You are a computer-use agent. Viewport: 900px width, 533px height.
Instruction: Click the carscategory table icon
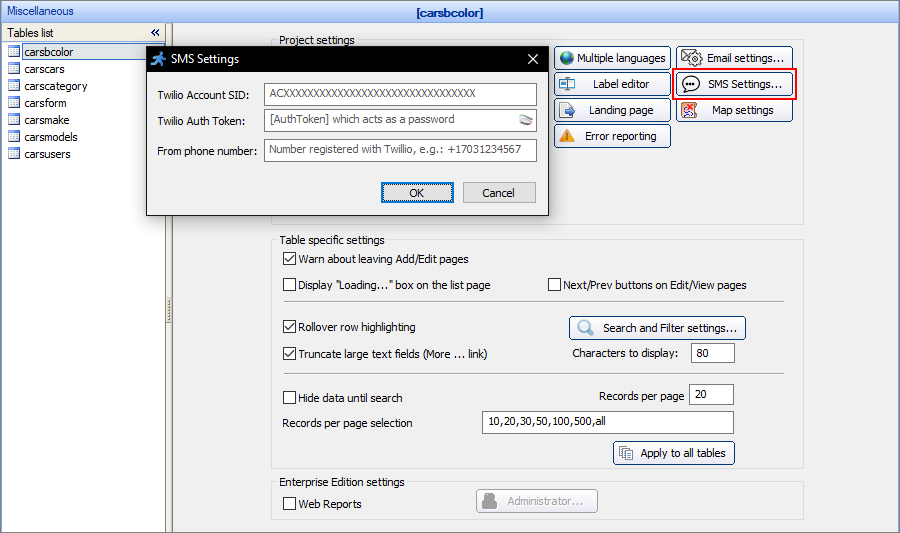(14, 86)
